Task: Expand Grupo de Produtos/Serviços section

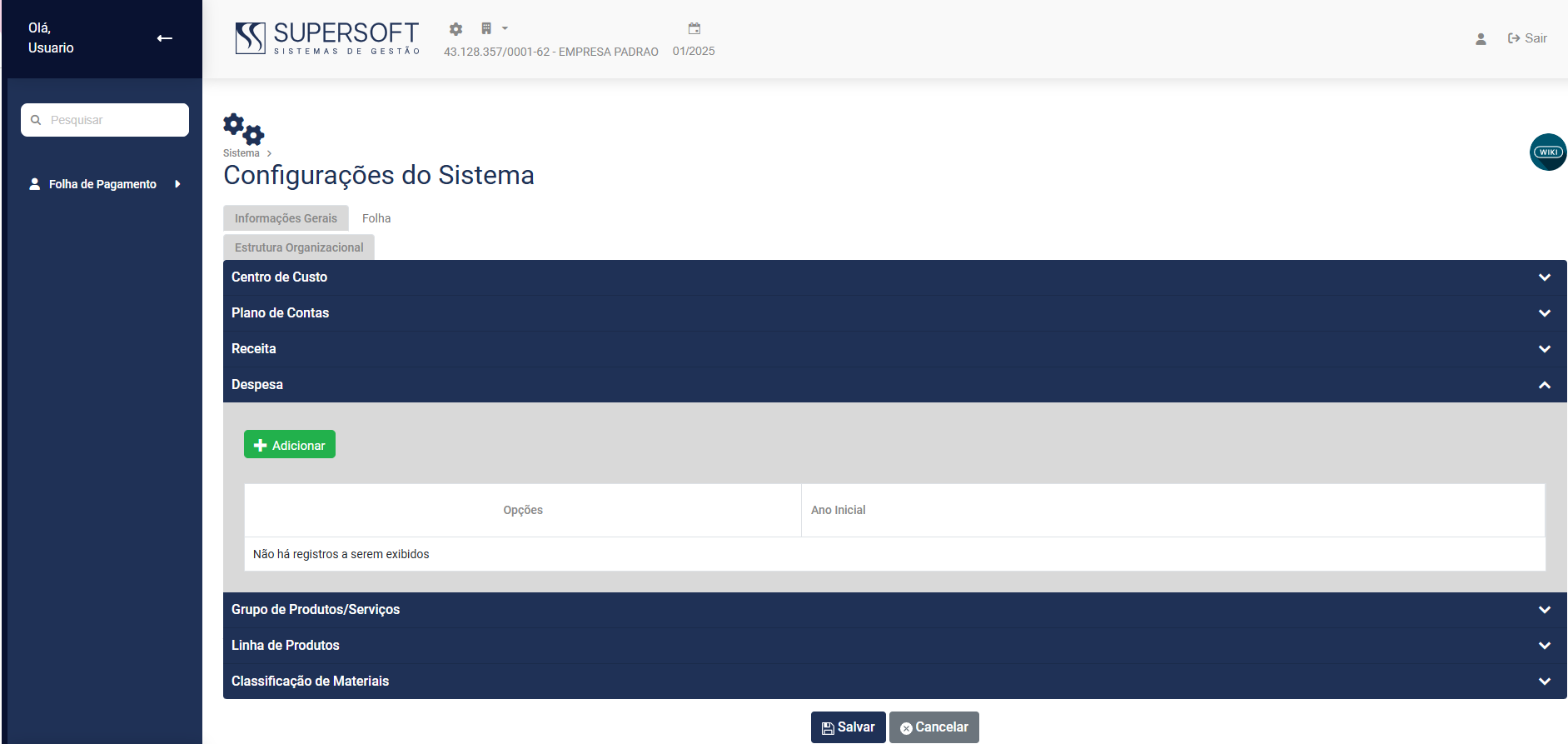Action: click(894, 610)
